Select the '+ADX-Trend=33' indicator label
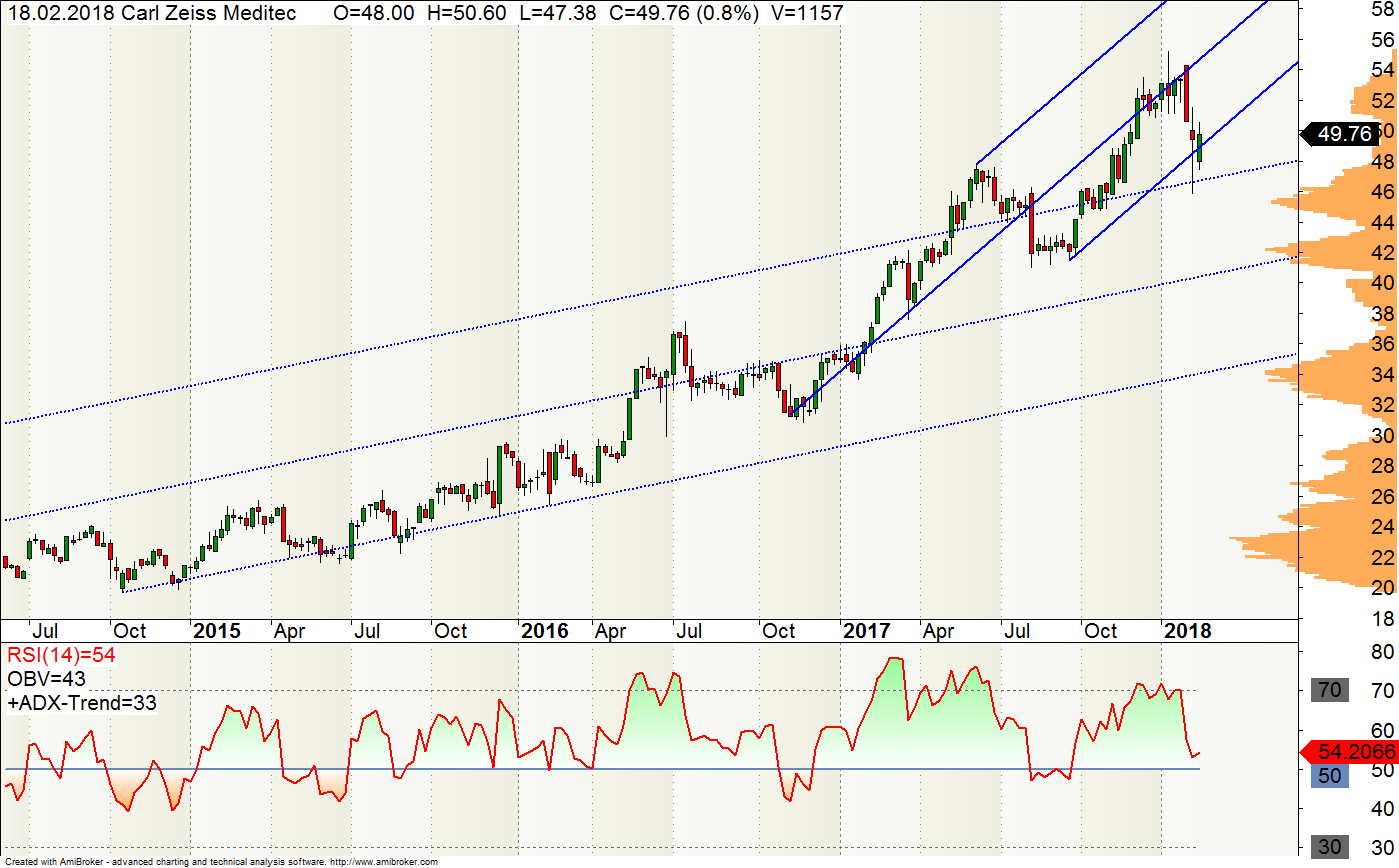The height and width of the screenshot is (868, 1399). [81, 703]
